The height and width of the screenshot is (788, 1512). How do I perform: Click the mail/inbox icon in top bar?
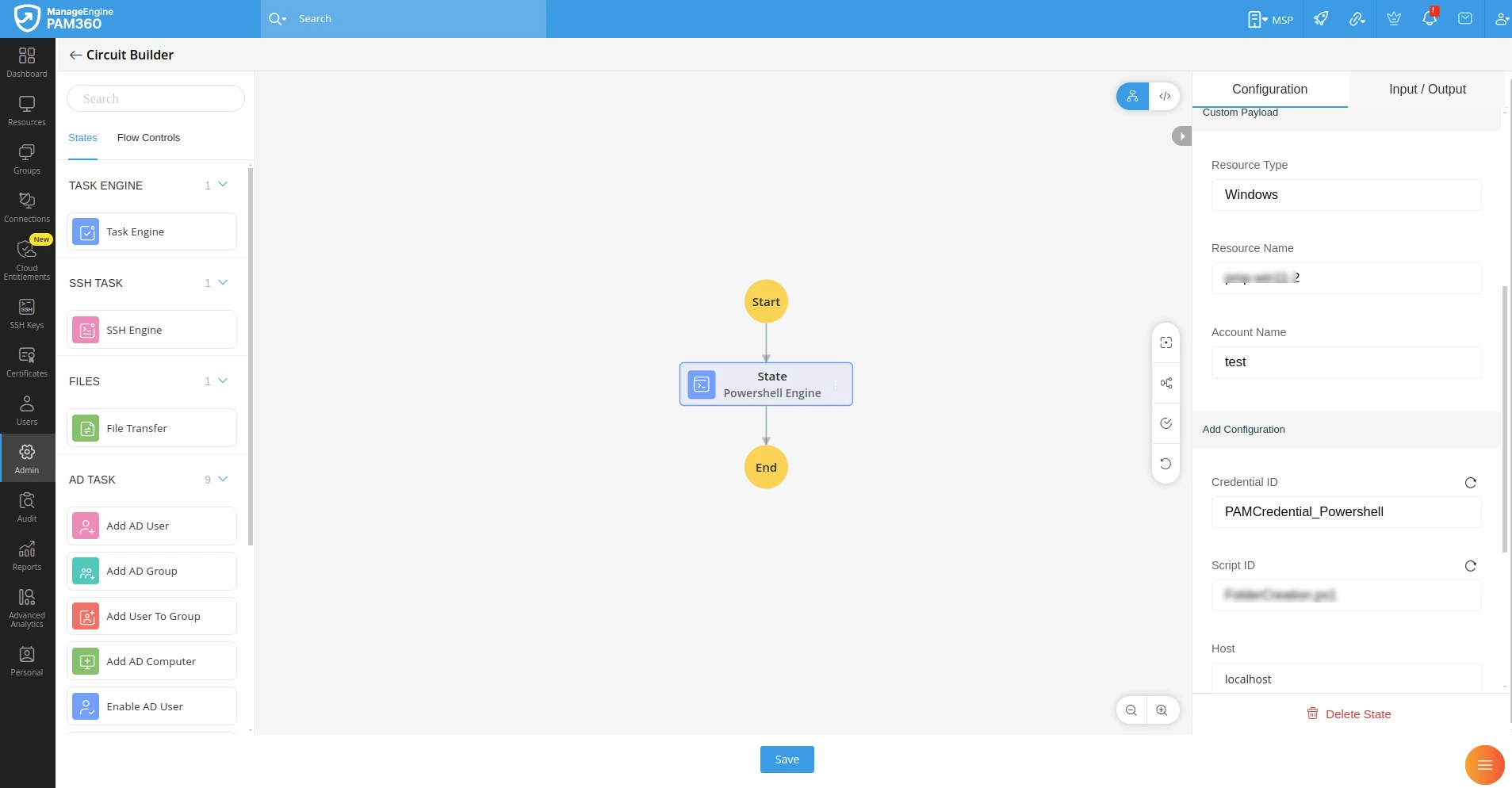(x=1467, y=17)
